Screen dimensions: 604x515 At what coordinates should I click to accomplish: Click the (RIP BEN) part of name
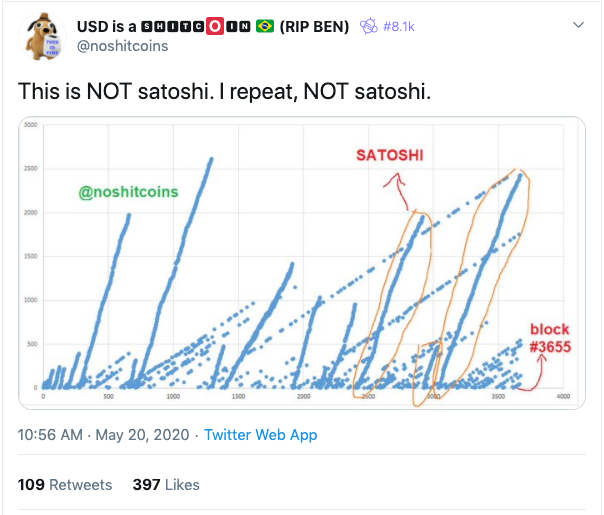[314, 27]
